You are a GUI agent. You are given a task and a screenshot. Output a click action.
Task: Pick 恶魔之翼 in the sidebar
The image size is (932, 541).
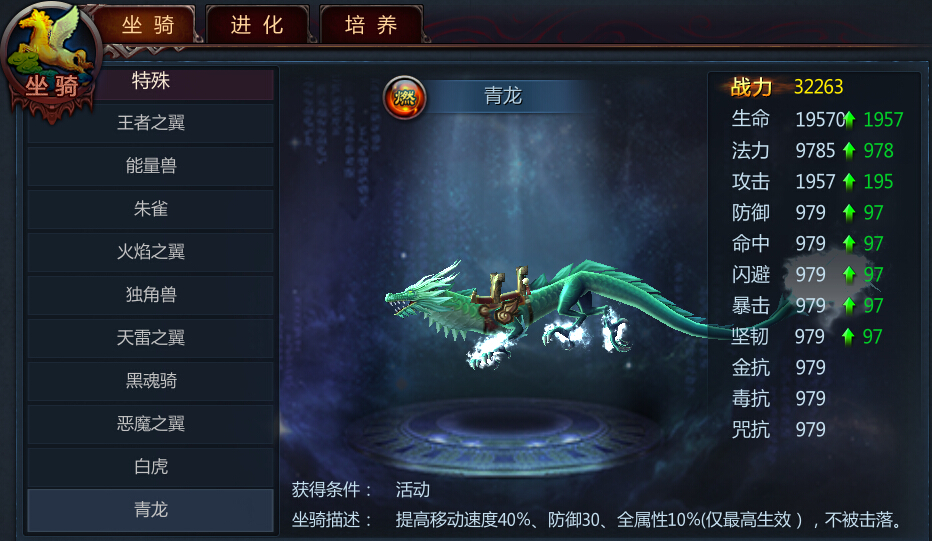(x=150, y=424)
